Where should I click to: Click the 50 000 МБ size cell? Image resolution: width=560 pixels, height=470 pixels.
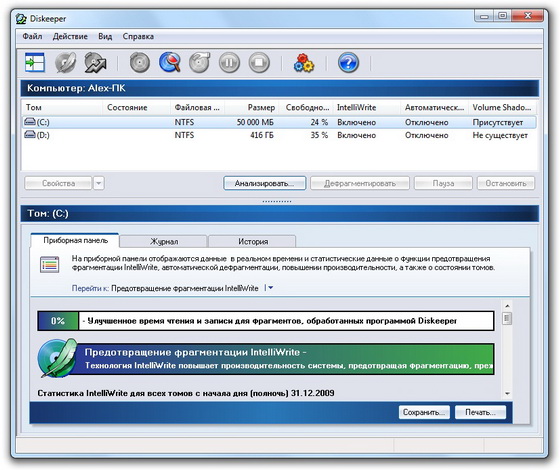coord(255,122)
